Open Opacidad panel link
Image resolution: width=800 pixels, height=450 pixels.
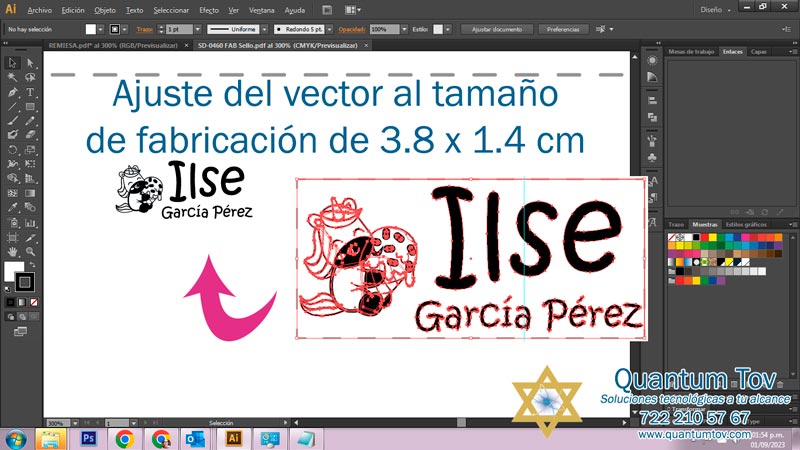pyautogui.click(x=352, y=30)
